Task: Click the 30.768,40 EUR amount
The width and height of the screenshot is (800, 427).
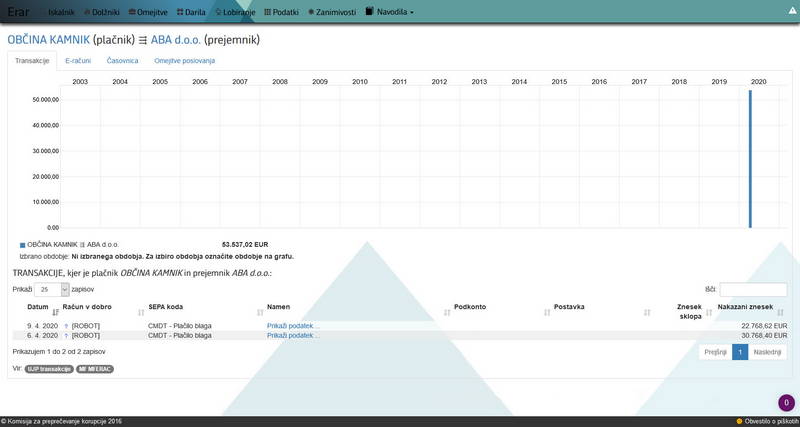Action: pyautogui.click(x=764, y=336)
